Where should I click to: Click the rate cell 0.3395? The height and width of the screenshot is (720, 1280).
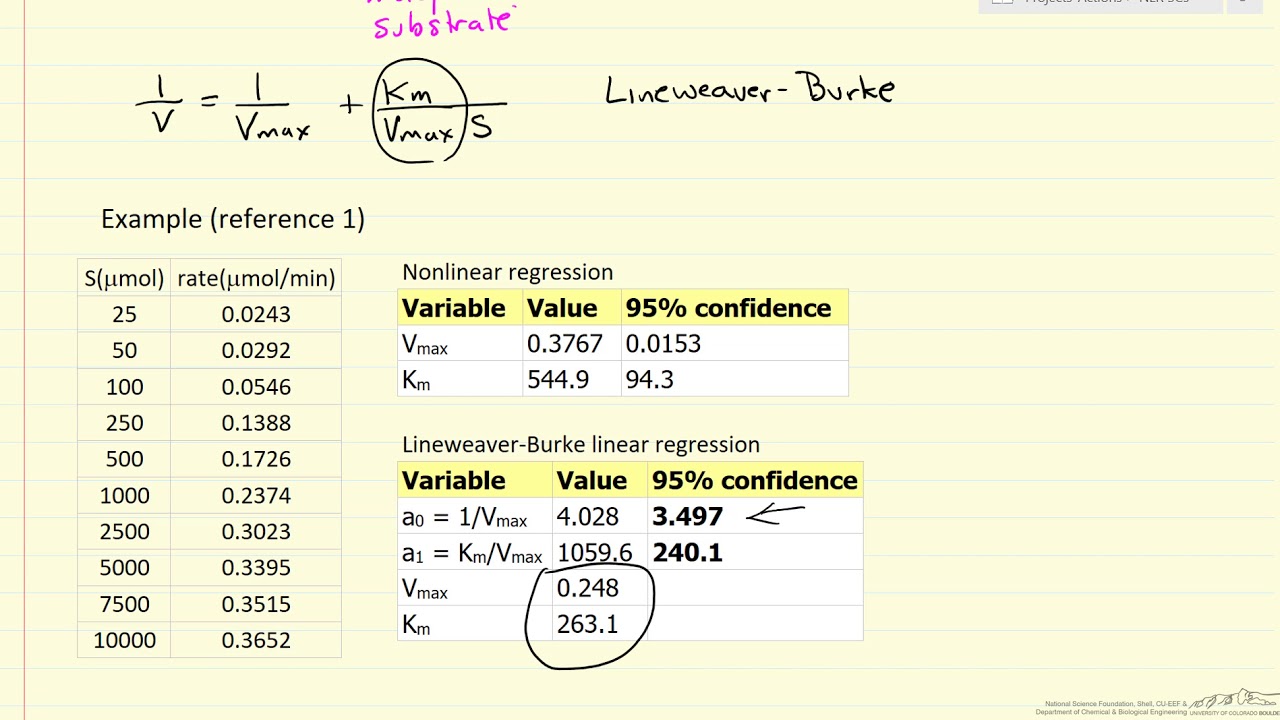tap(256, 568)
